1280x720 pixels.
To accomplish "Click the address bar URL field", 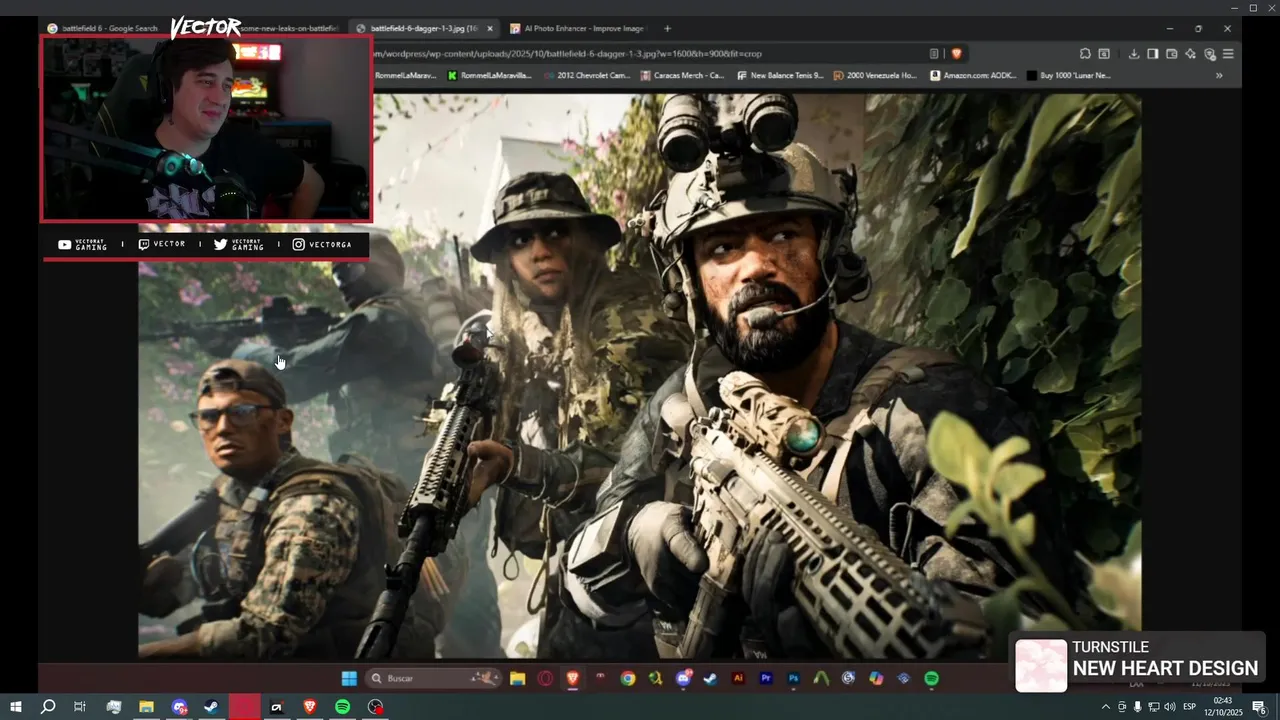I will click(x=648, y=54).
